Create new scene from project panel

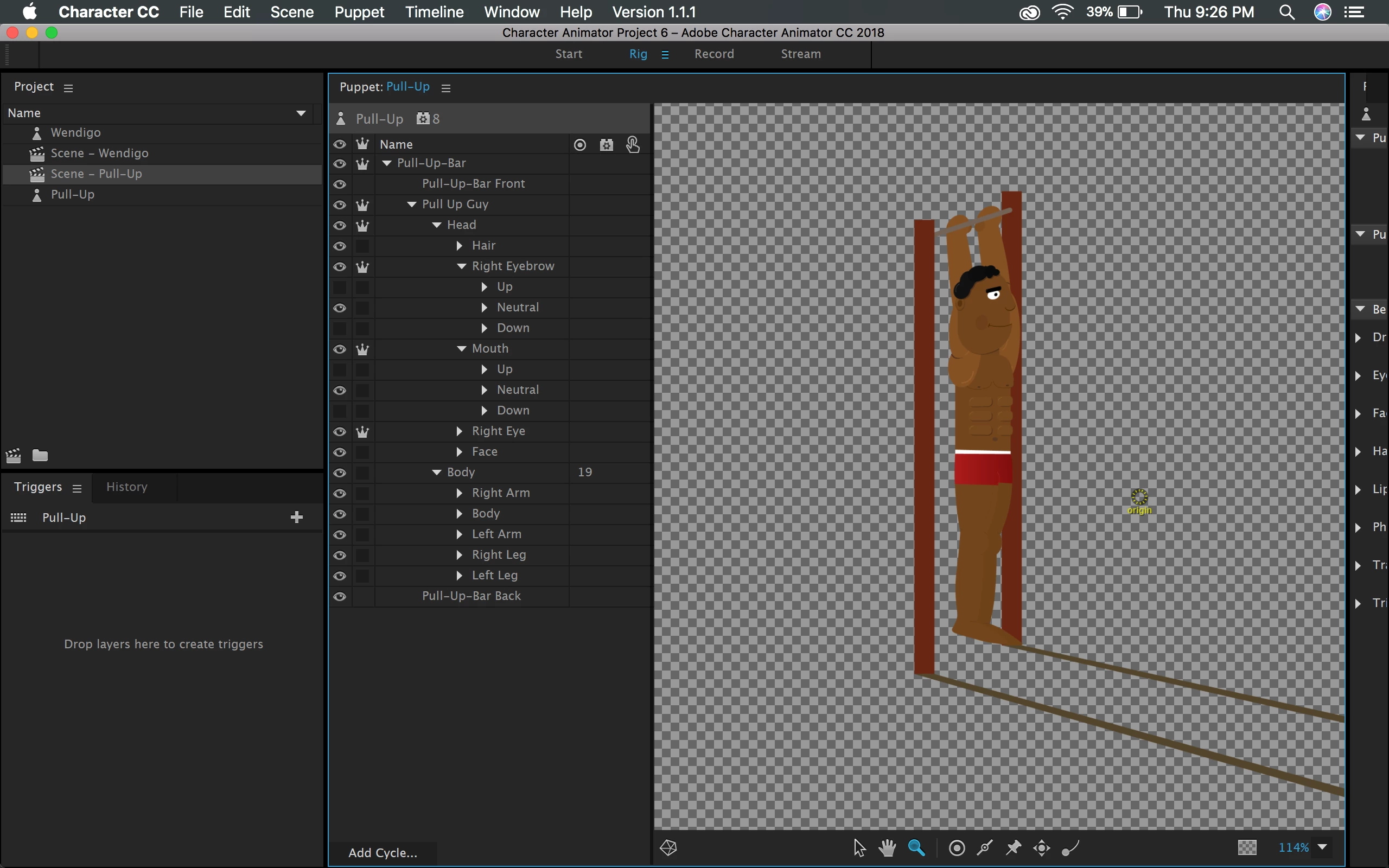(x=13, y=456)
